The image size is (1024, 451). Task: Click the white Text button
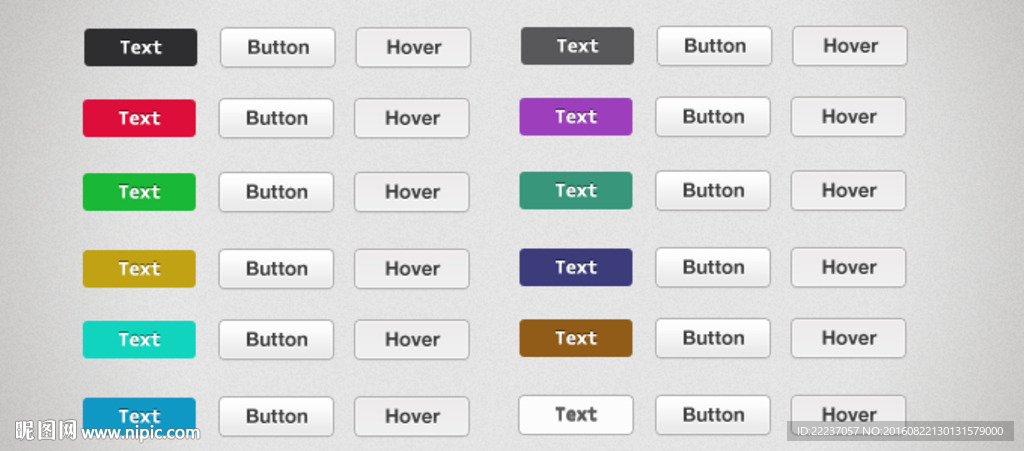(576, 414)
